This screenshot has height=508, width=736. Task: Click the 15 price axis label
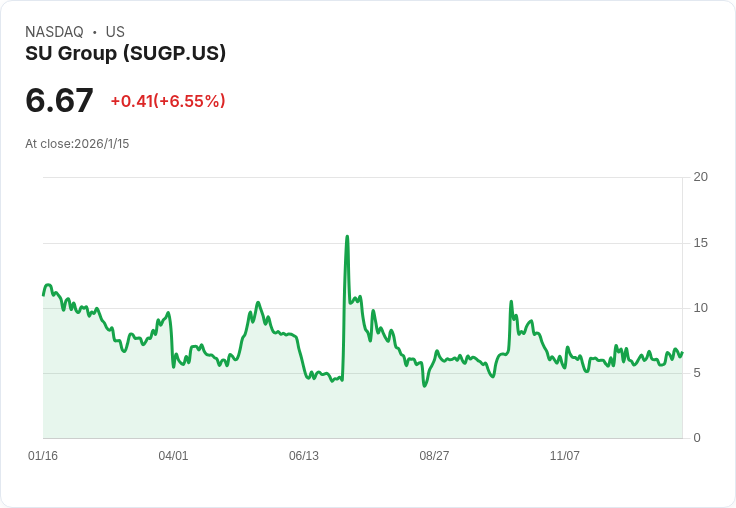[x=701, y=243]
